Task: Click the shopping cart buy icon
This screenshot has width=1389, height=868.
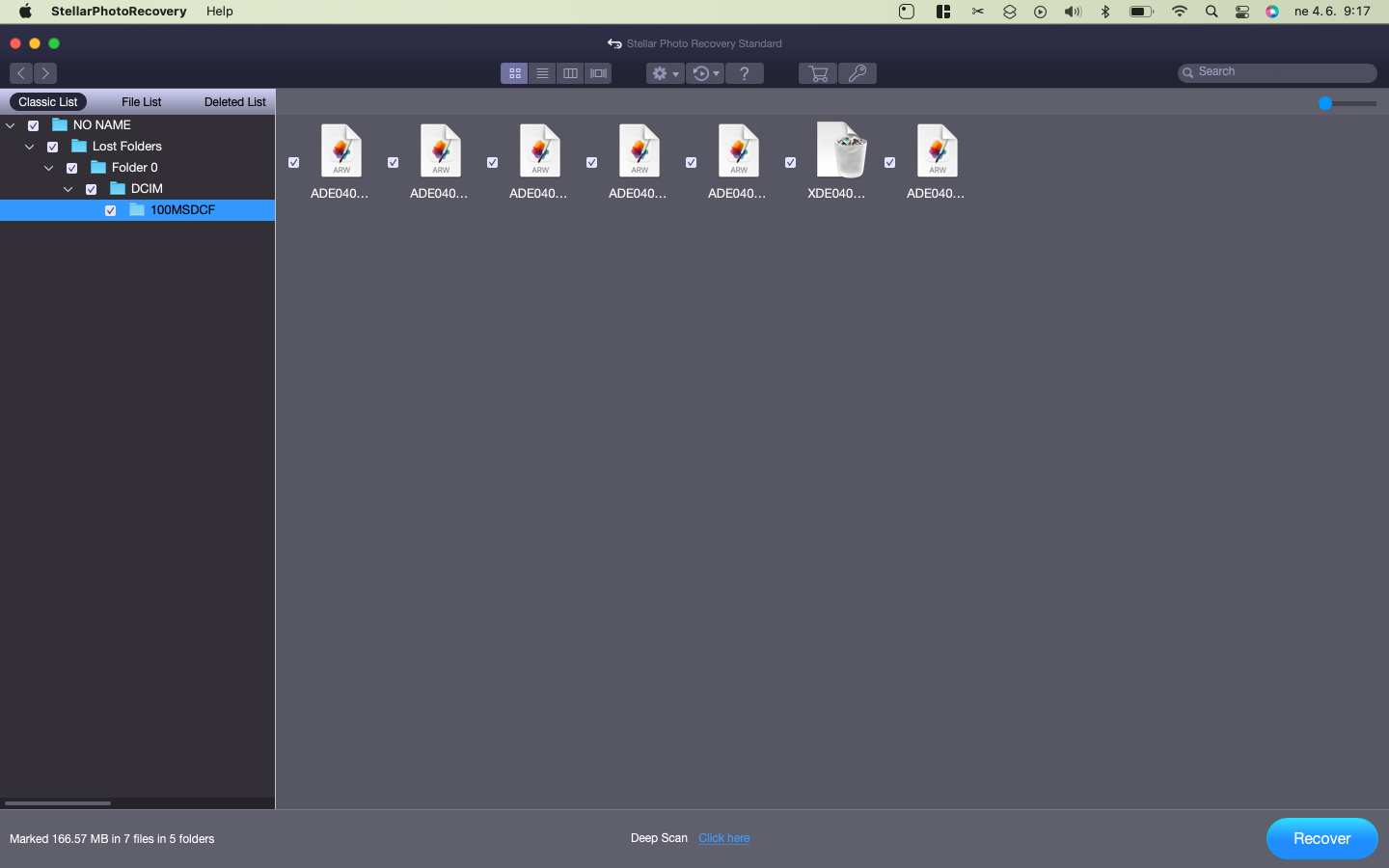Action: coord(818,73)
